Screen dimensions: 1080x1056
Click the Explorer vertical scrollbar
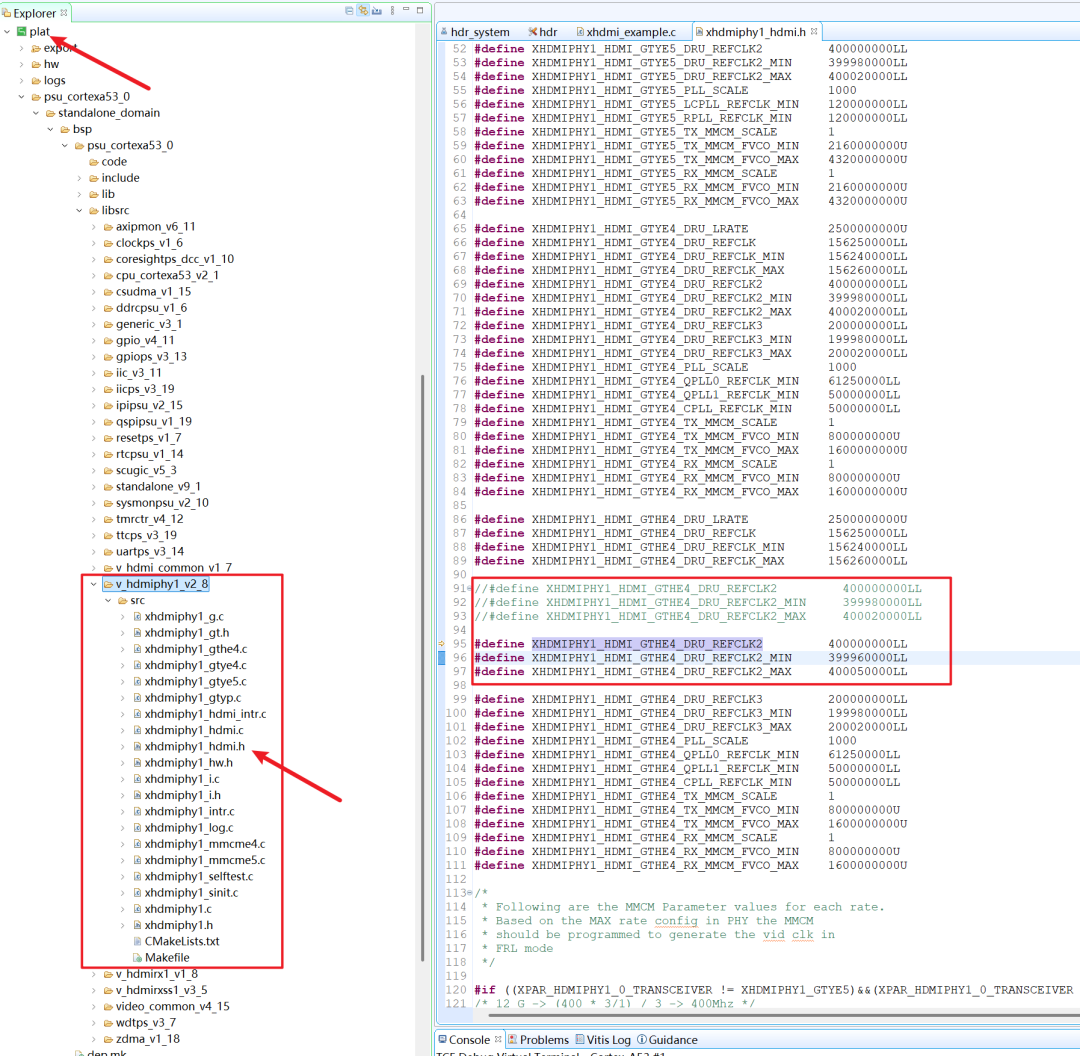(422, 600)
